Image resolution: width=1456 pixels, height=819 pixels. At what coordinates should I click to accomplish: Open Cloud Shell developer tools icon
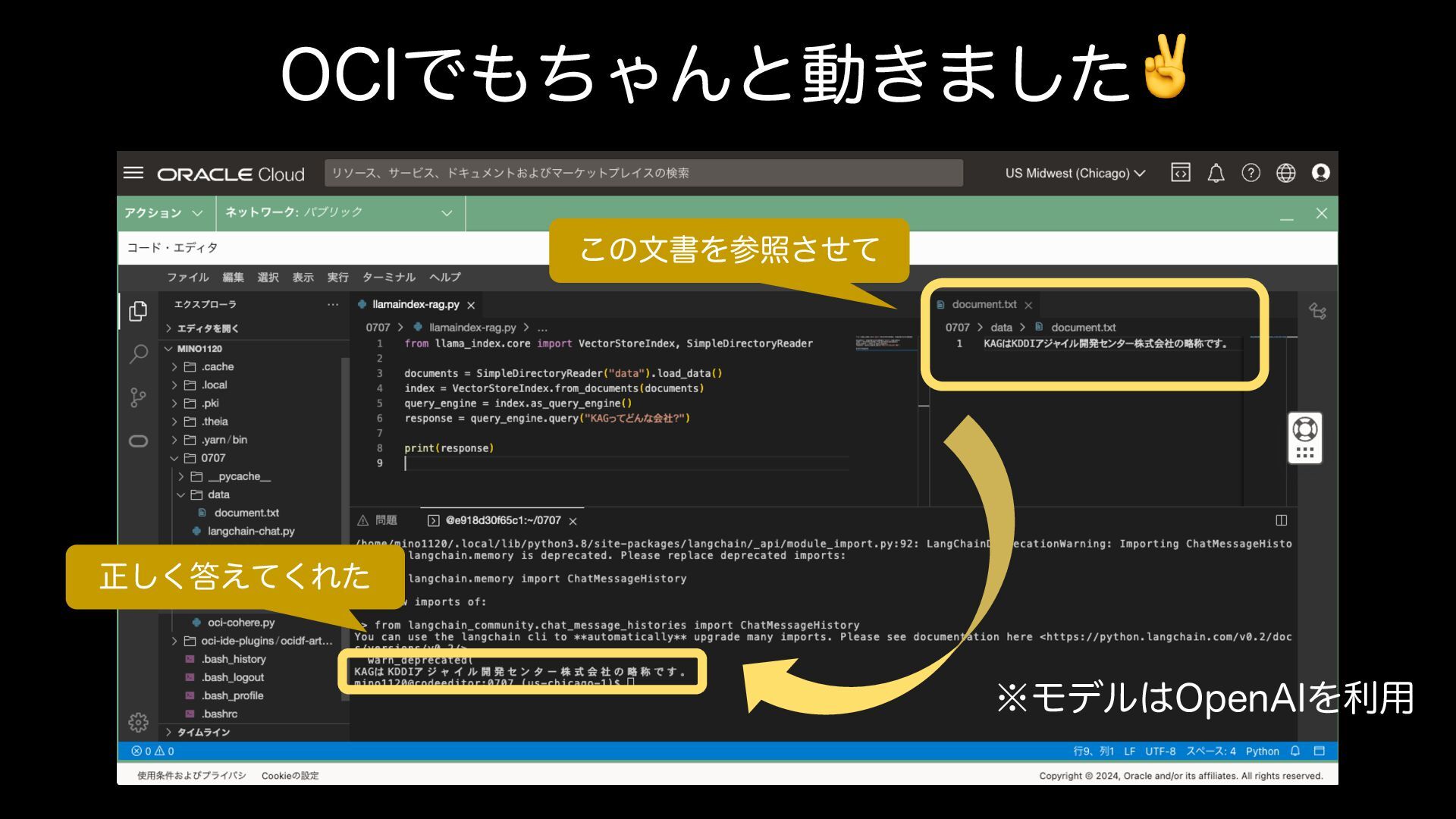1181,173
